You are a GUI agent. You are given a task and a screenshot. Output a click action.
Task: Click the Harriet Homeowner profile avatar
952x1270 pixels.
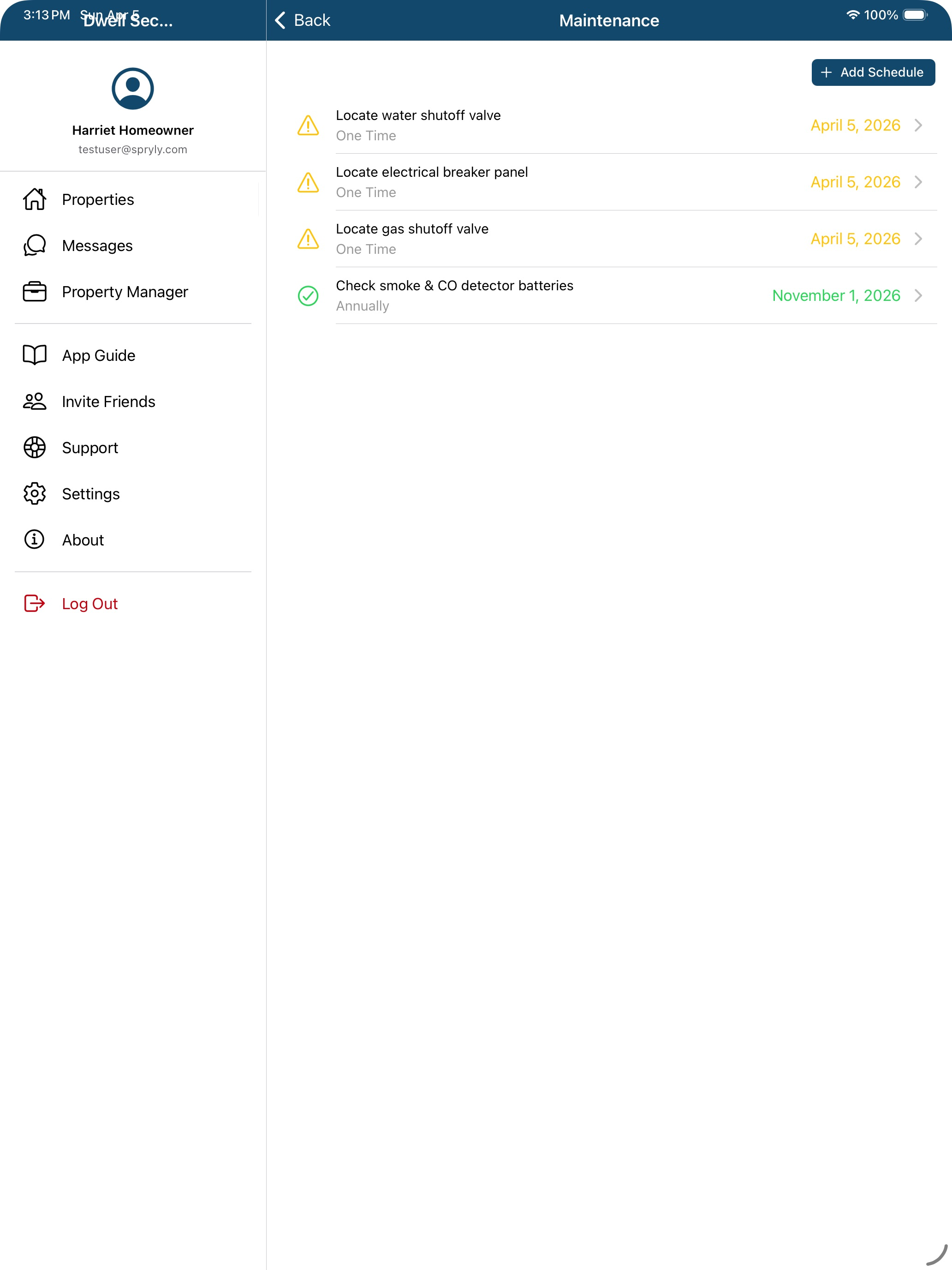(x=132, y=89)
